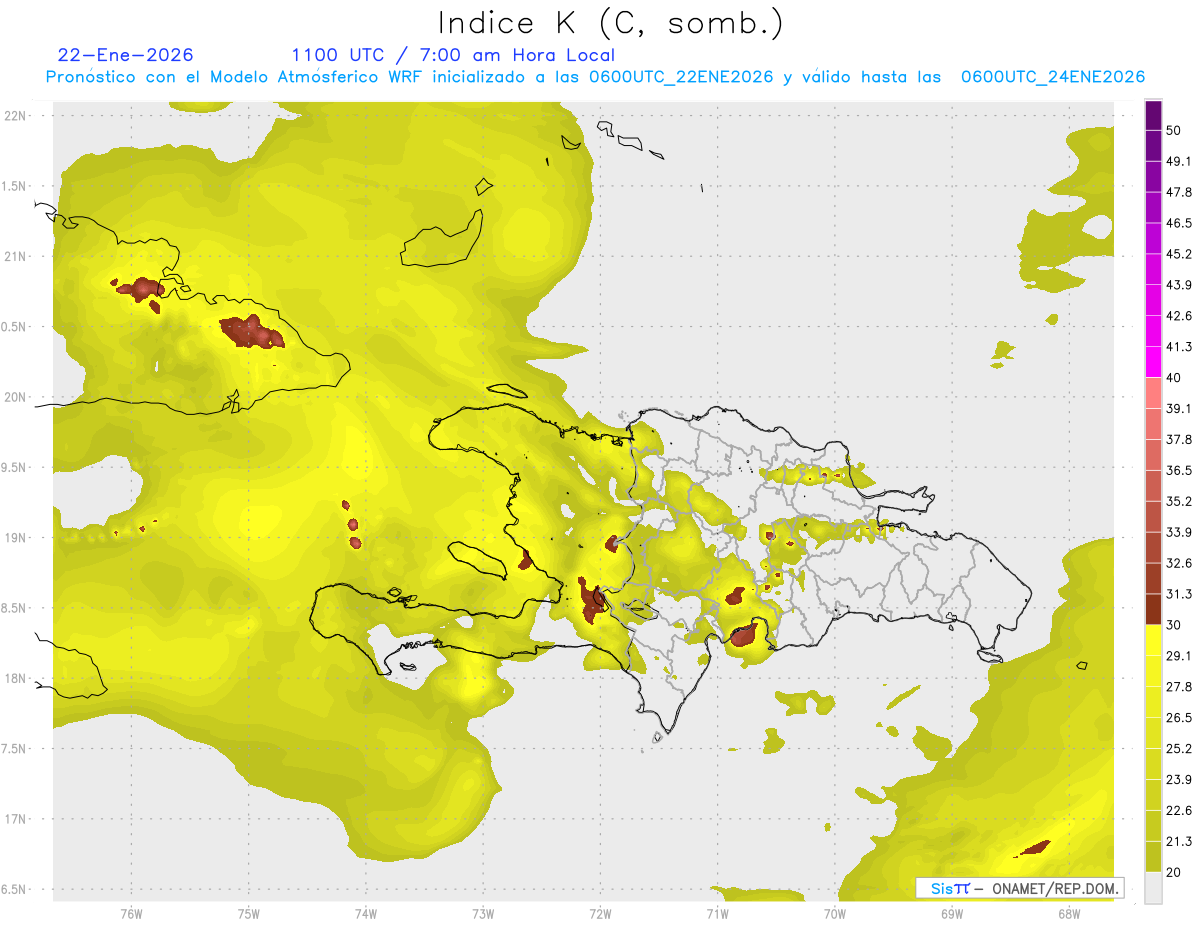
Task: Select the magenta colorbar segment between 40 and 41.3
Action: coord(1153,362)
